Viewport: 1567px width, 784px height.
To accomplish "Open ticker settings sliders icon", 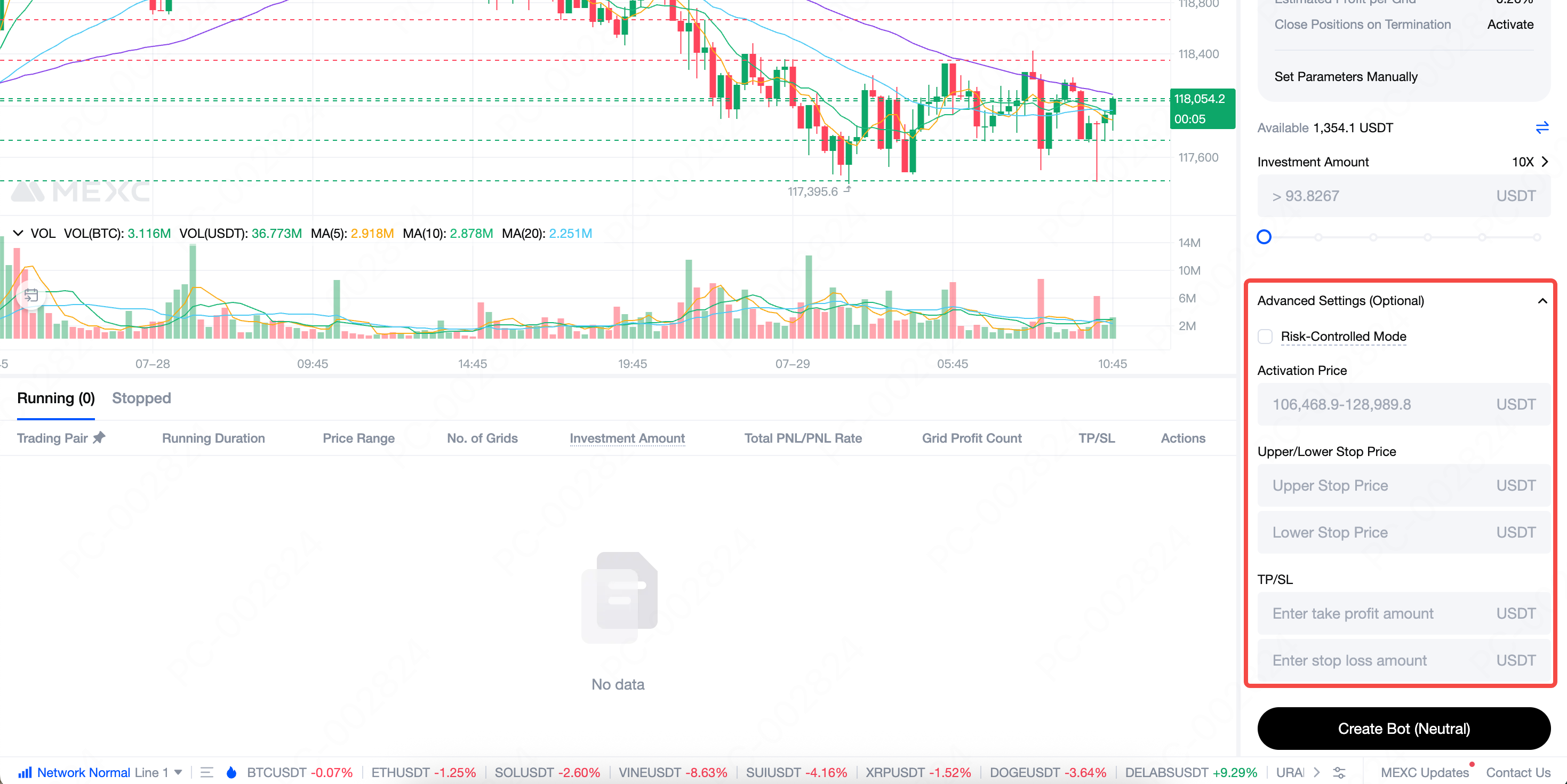I will [x=1339, y=772].
